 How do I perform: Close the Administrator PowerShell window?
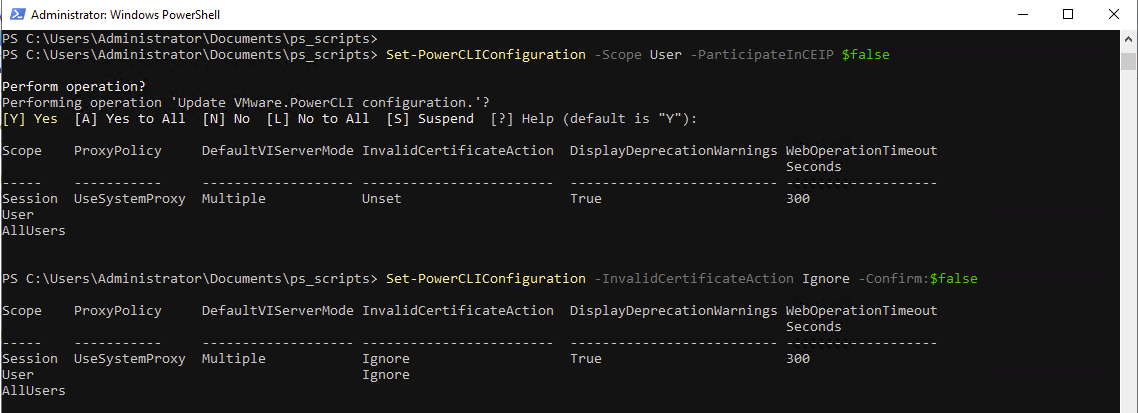[1114, 15]
